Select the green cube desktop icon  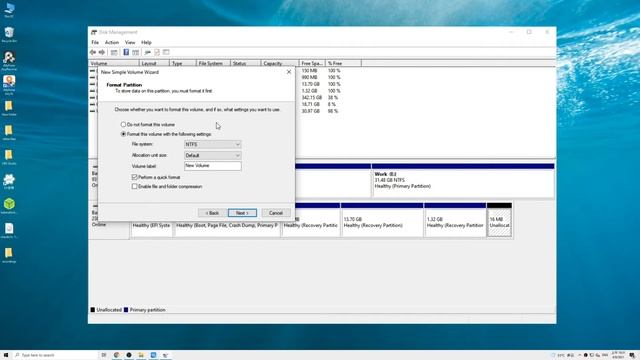[9, 206]
